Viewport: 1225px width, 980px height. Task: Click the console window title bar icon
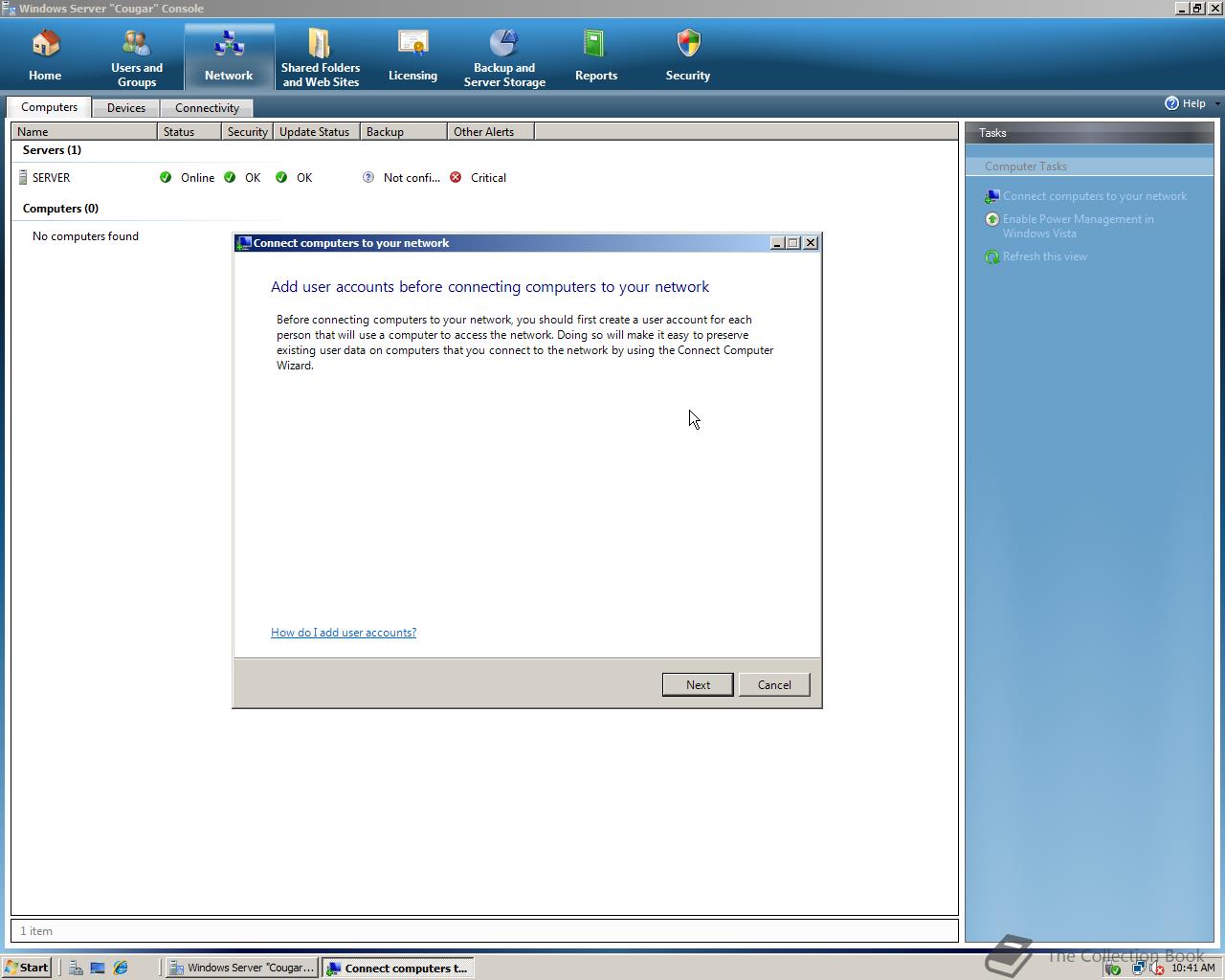9,9
